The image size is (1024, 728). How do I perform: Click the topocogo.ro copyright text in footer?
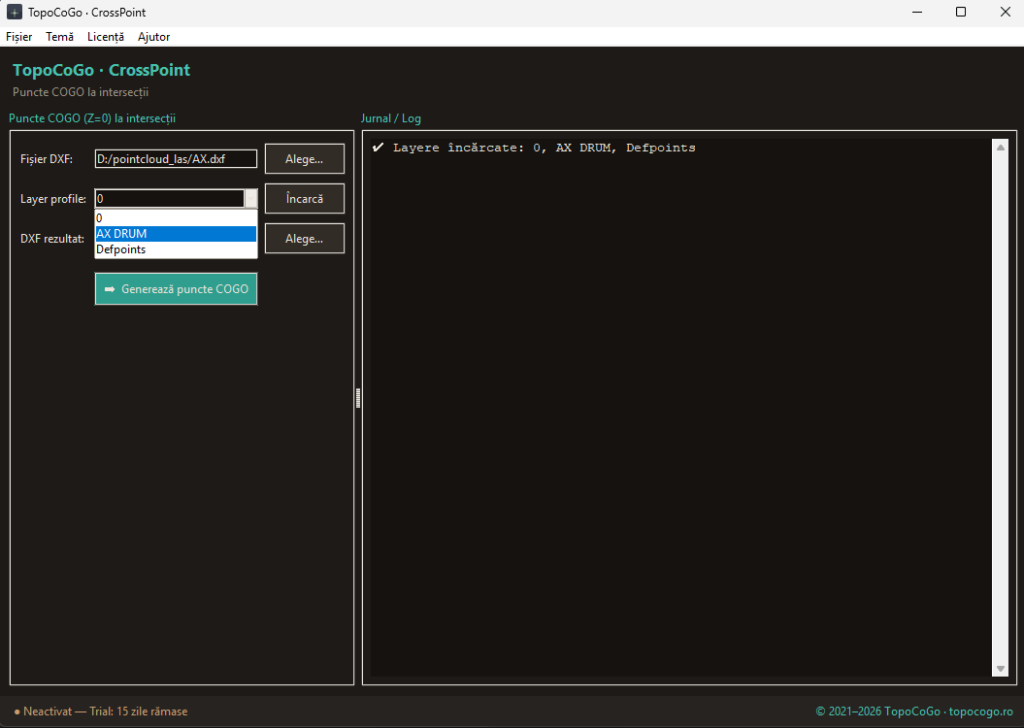click(x=914, y=711)
